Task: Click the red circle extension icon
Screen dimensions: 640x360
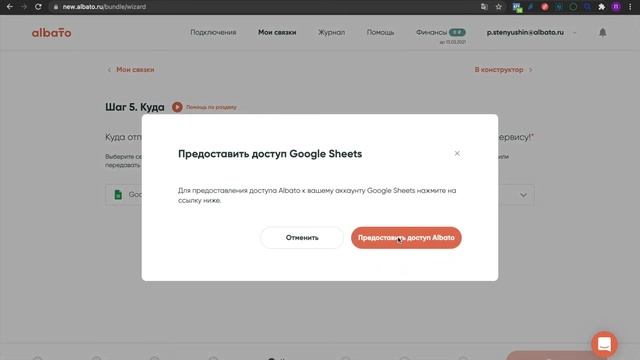Action: (x=544, y=7)
